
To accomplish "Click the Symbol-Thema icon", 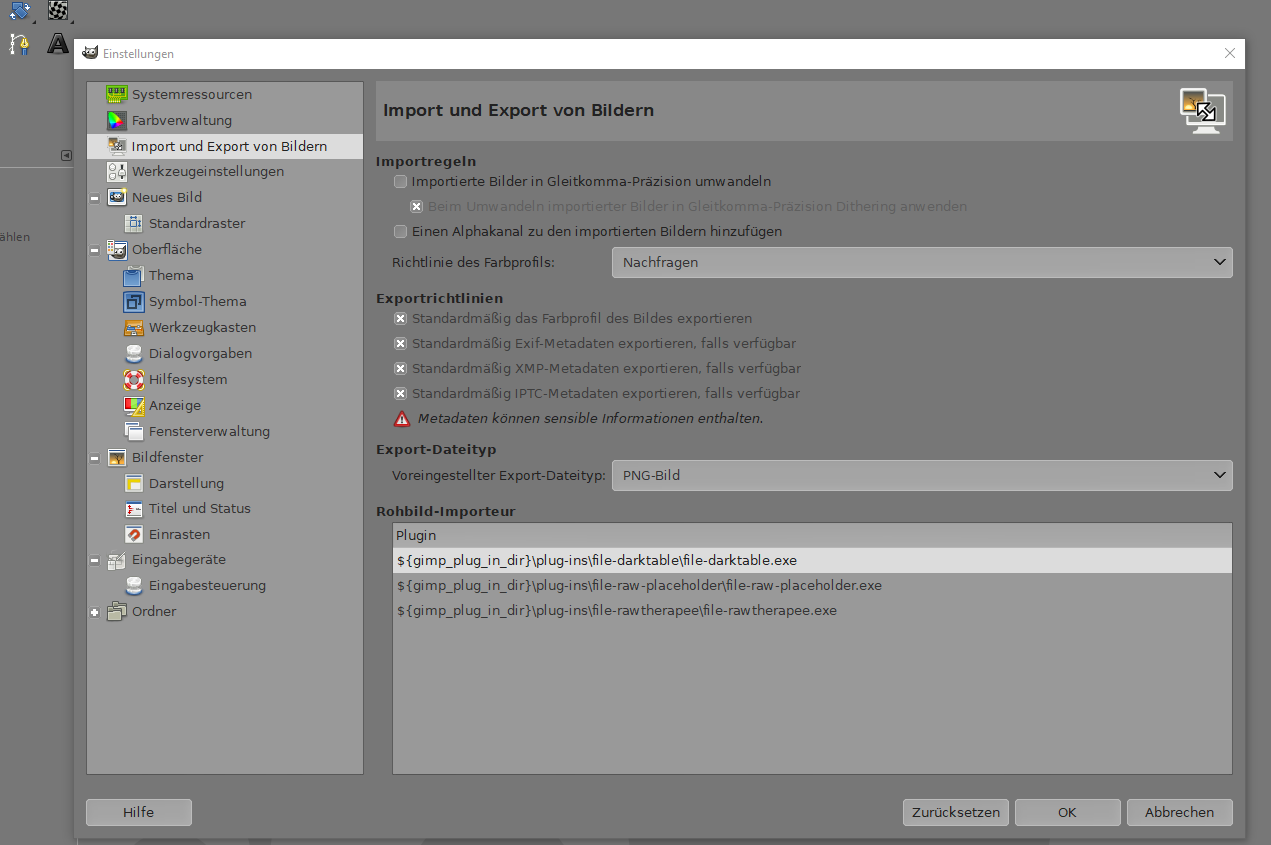I will pyautogui.click(x=134, y=302).
